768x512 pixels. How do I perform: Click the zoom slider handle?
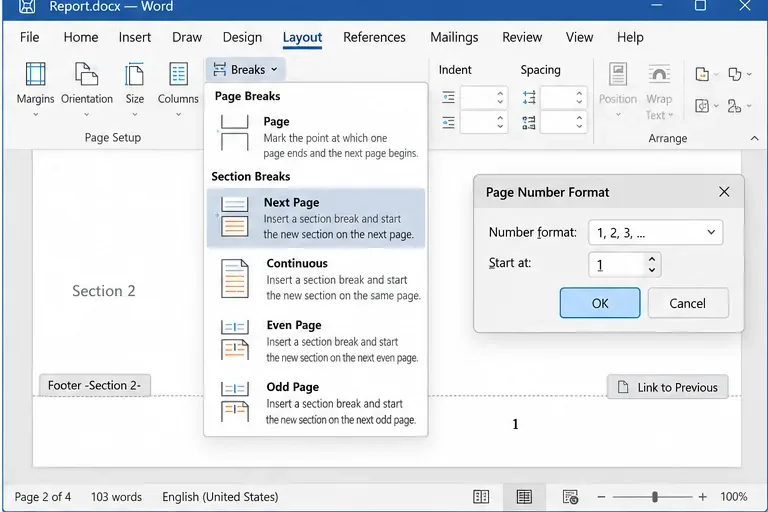[x=655, y=497]
